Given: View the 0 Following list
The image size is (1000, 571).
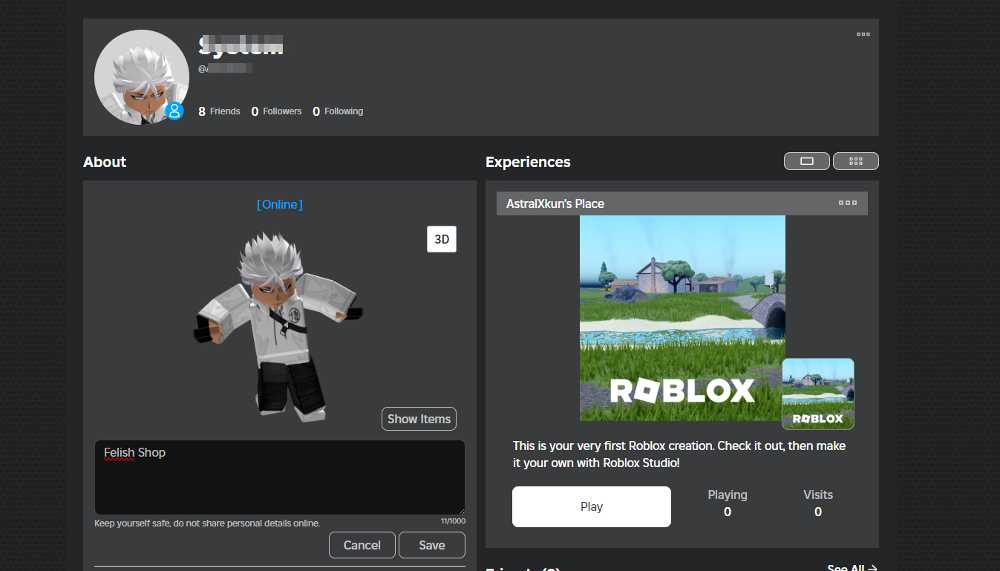Looking at the screenshot, I should (338, 112).
